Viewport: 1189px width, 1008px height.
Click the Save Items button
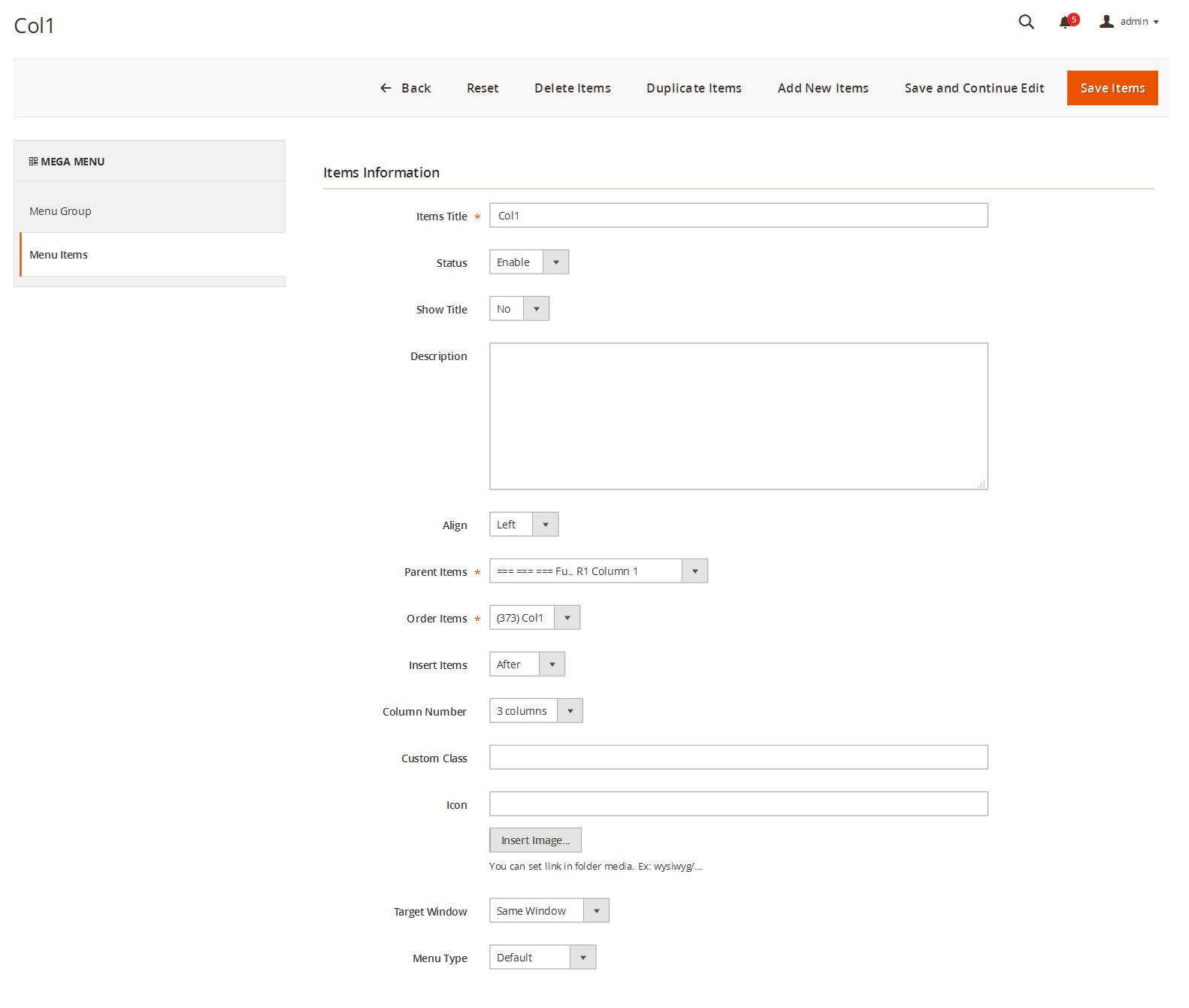(x=1112, y=88)
